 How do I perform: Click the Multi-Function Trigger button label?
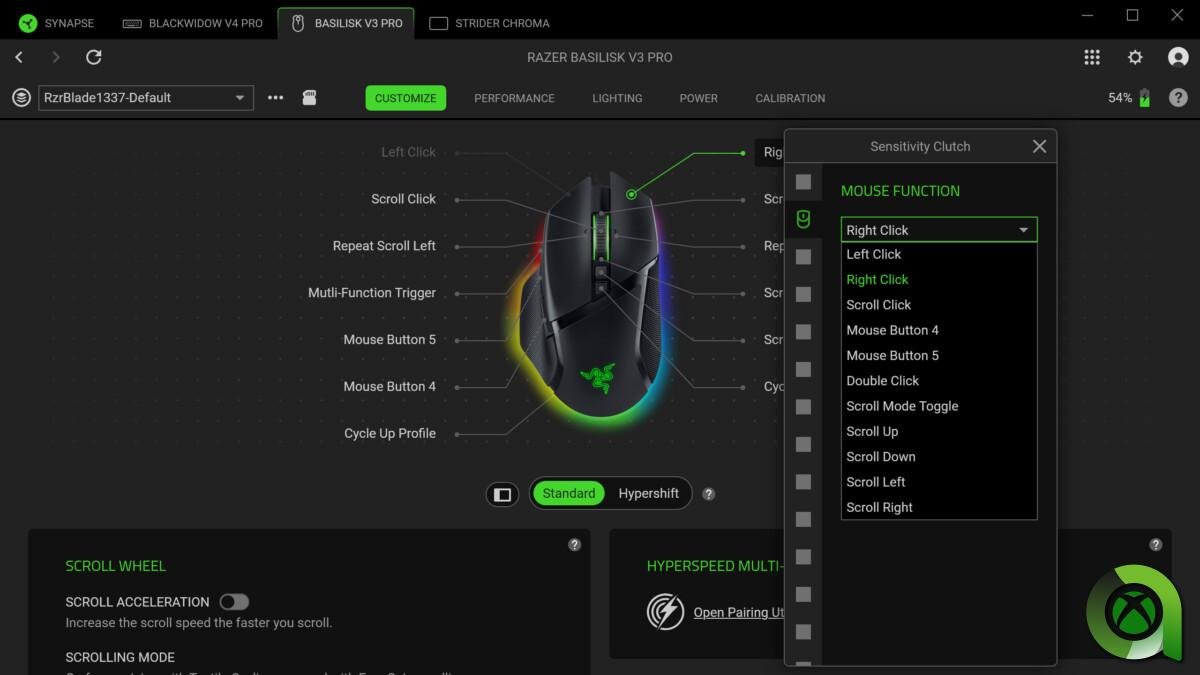point(372,293)
